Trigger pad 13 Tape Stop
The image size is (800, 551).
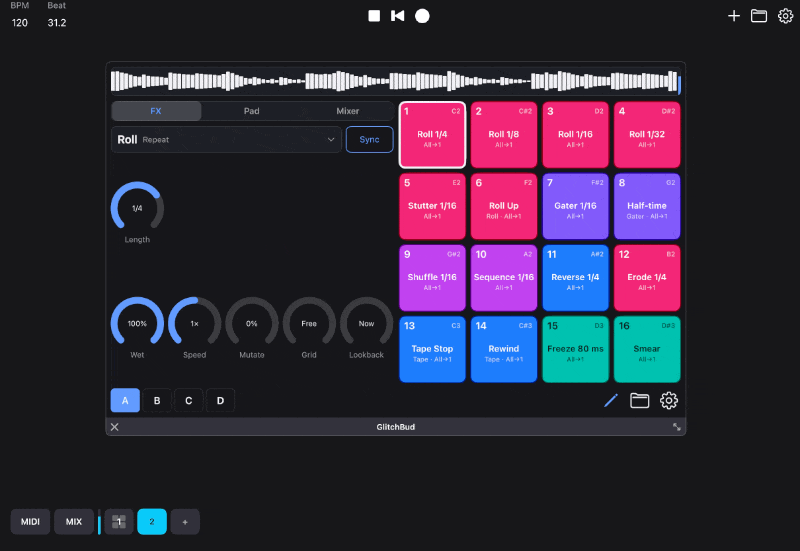(x=432, y=349)
